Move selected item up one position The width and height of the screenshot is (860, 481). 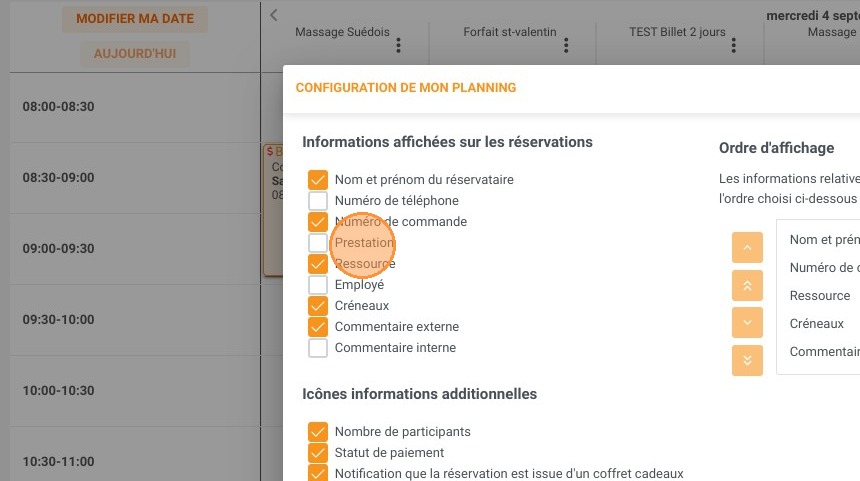(x=747, y=247)
